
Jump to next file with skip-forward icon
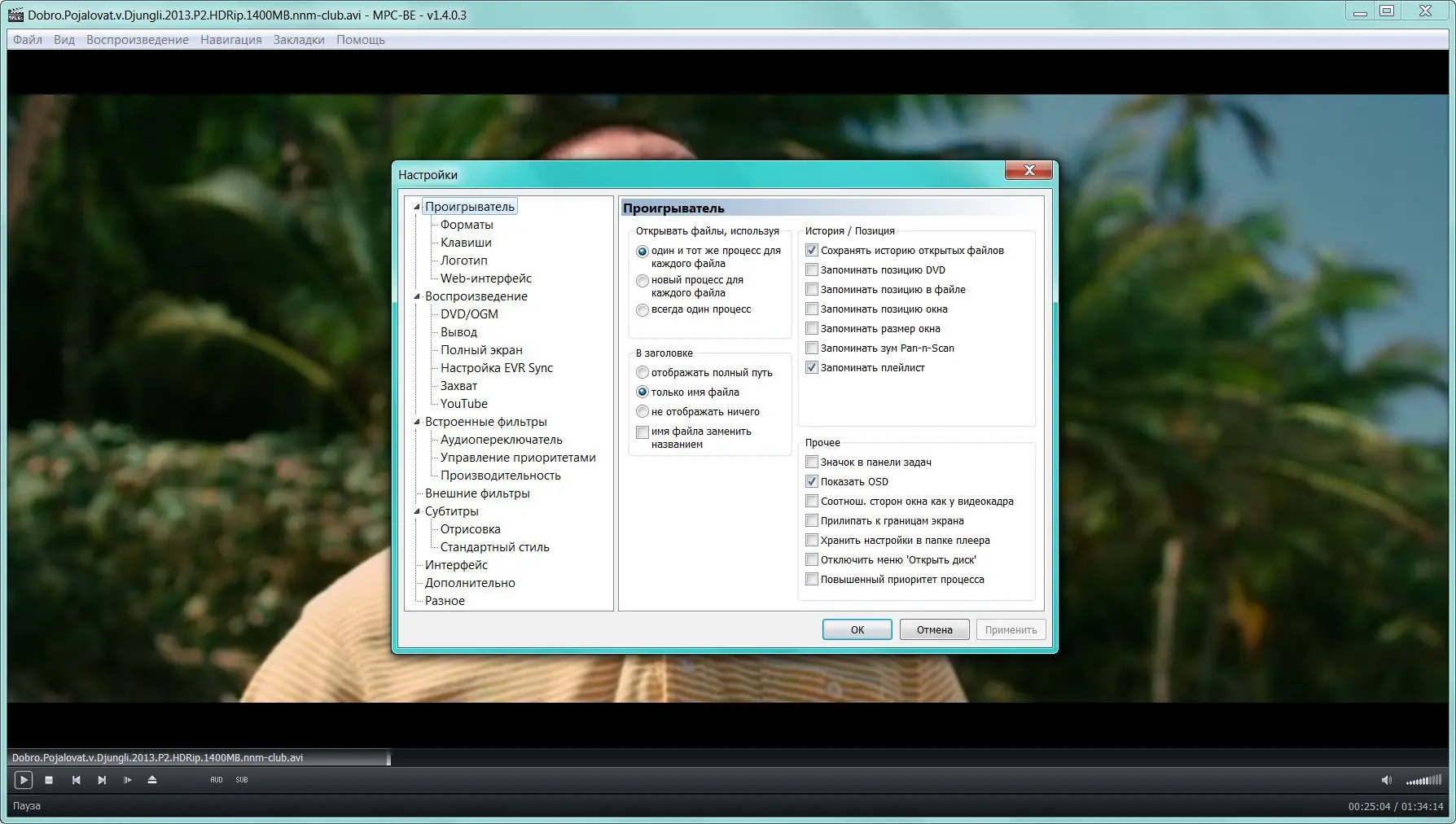[102, 780]
